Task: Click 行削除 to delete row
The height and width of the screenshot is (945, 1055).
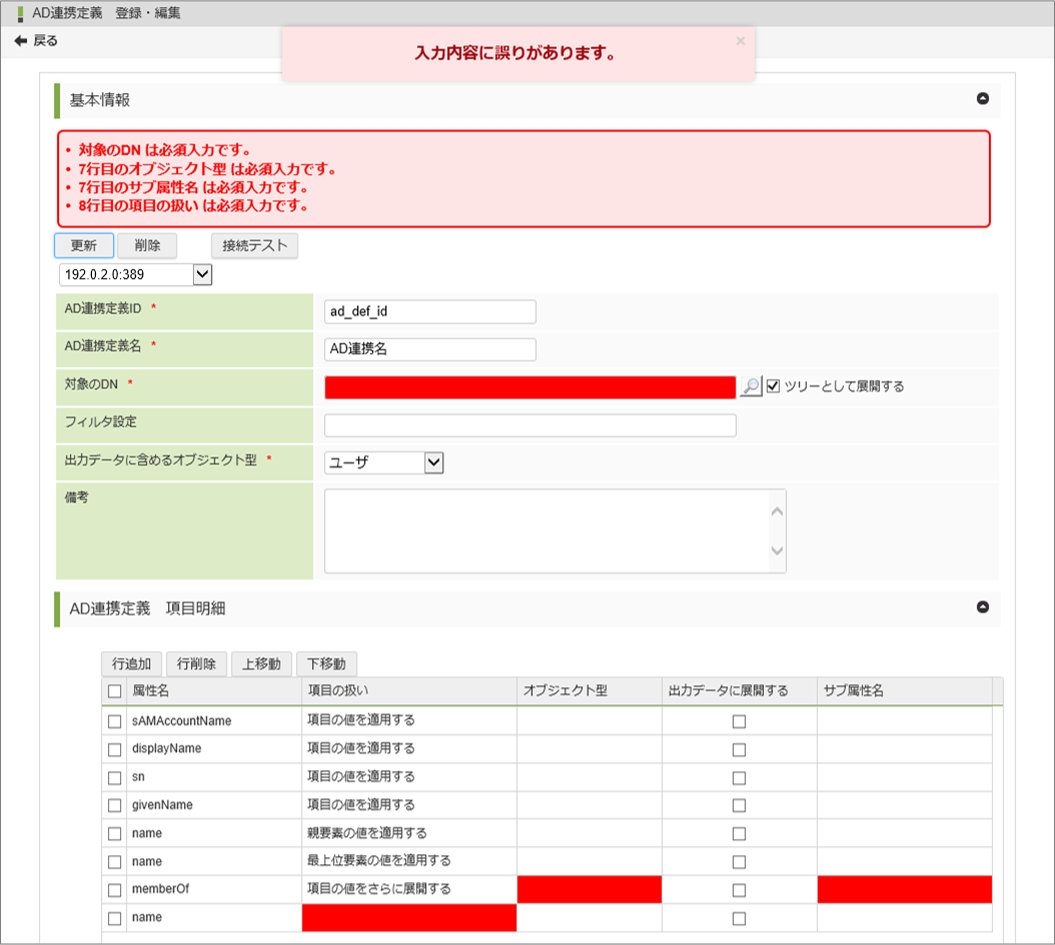Action: pyautogui.click(x=196, y=664)
